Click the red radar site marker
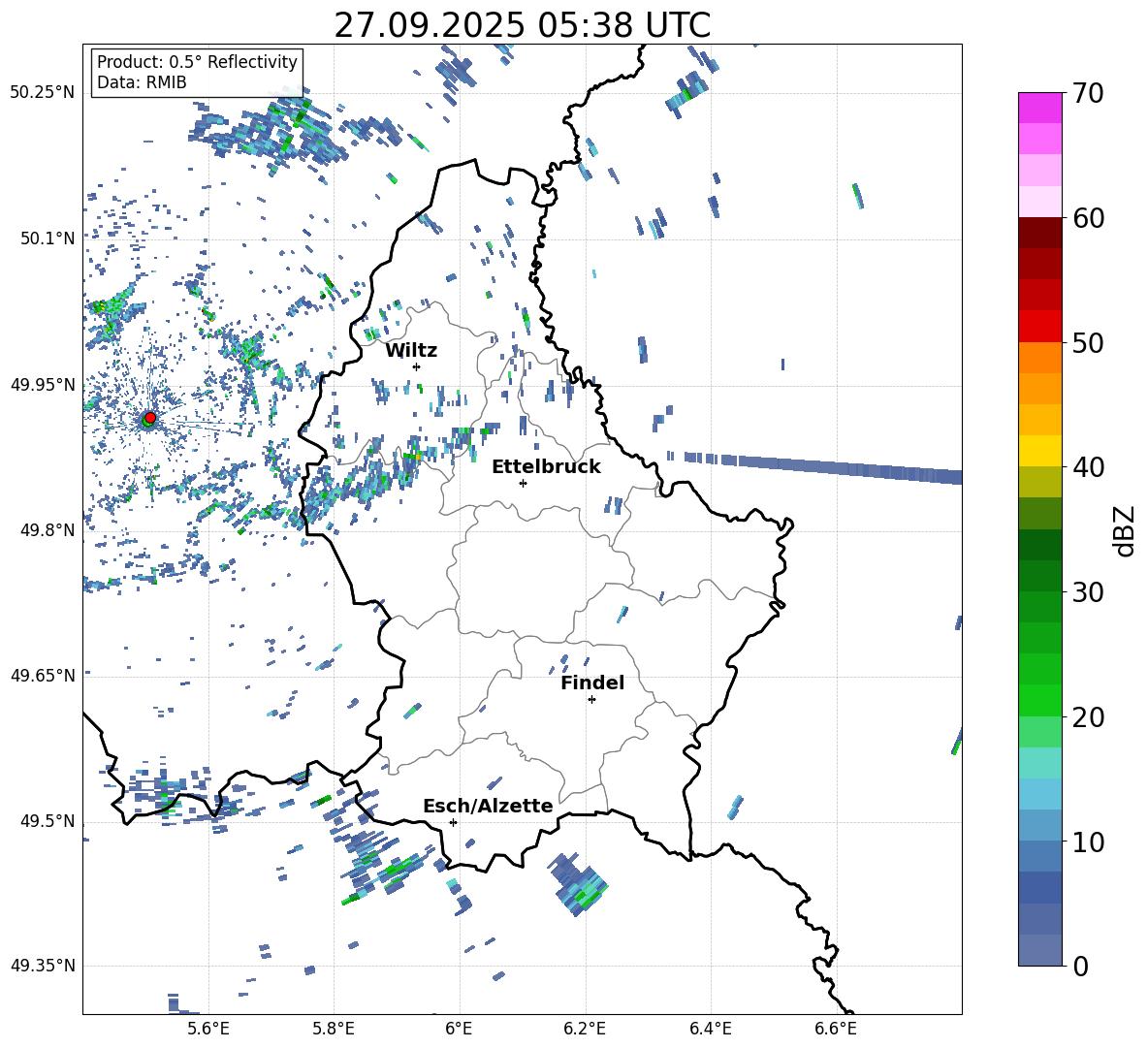This screenshot has height=1048, width=1148. (150, 417)
